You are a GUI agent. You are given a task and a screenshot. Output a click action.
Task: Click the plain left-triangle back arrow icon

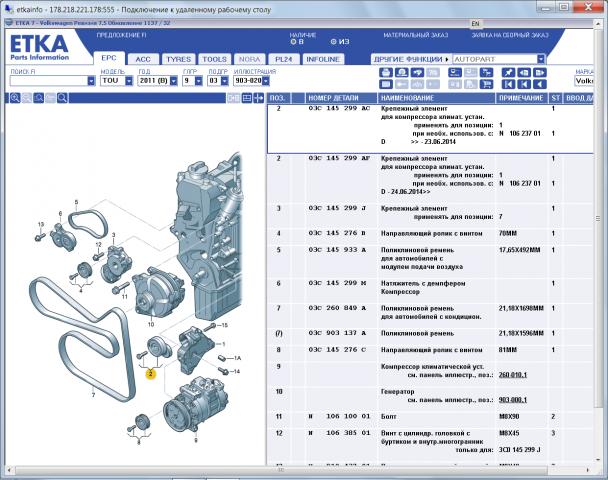tap(540, 84)
